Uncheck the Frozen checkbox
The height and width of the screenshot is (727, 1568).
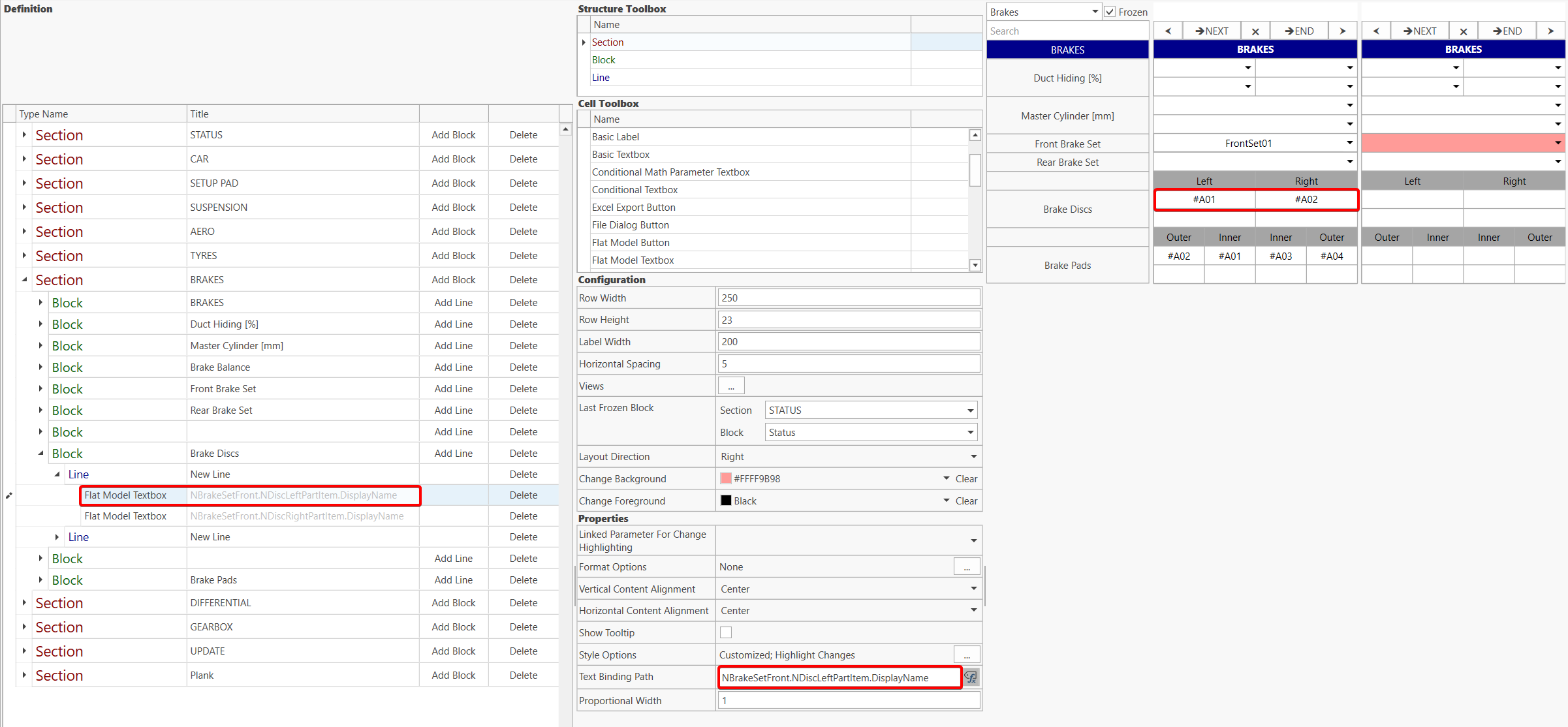click(x=1110, y=12)
